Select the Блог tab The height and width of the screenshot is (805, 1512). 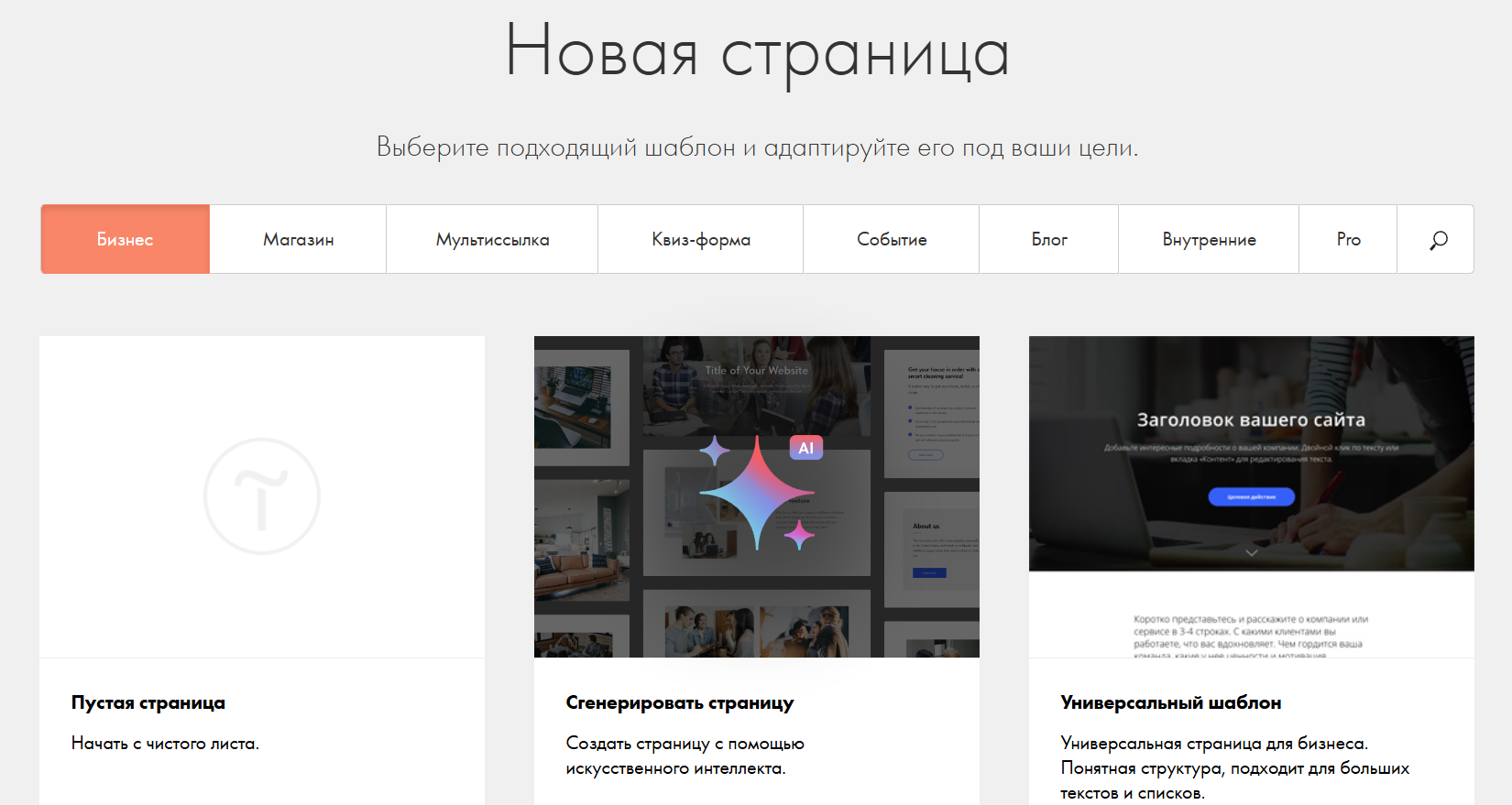coord(1049,239)
